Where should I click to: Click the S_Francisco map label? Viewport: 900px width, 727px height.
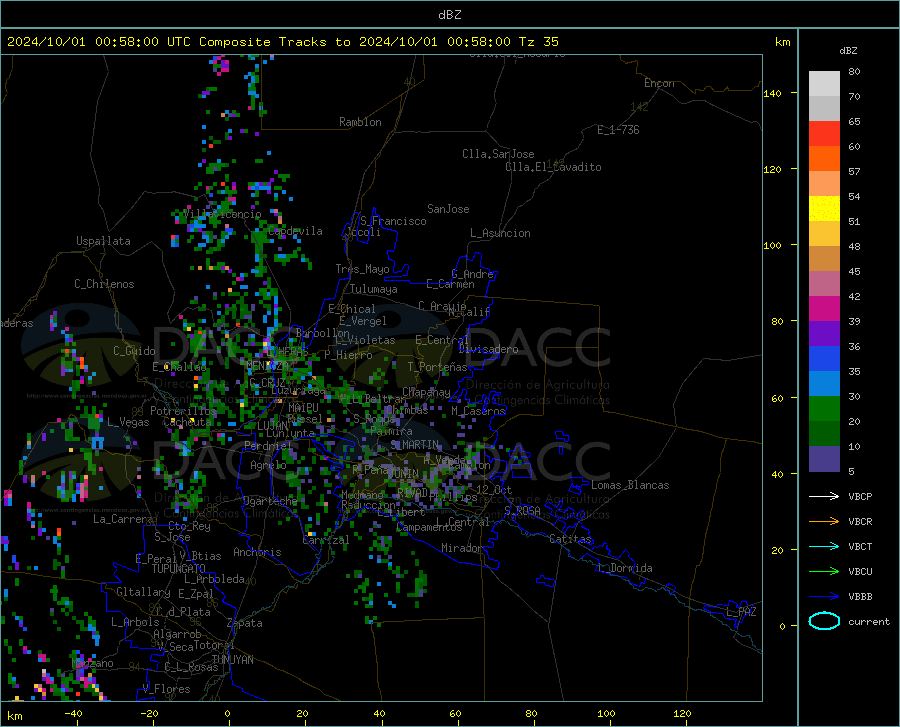pyautogui.click(x=393, y=221)
